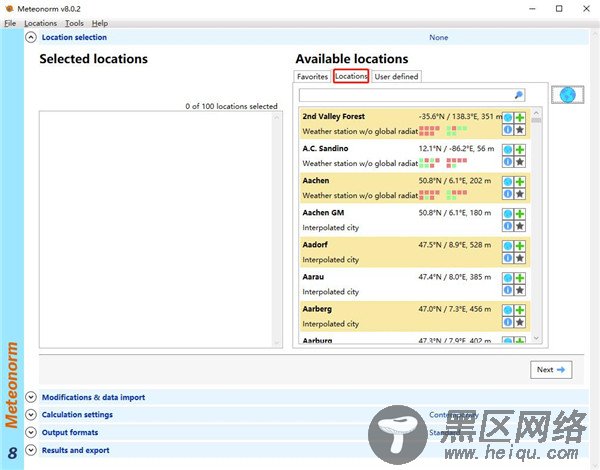Click the Next button

pos(551,370)
